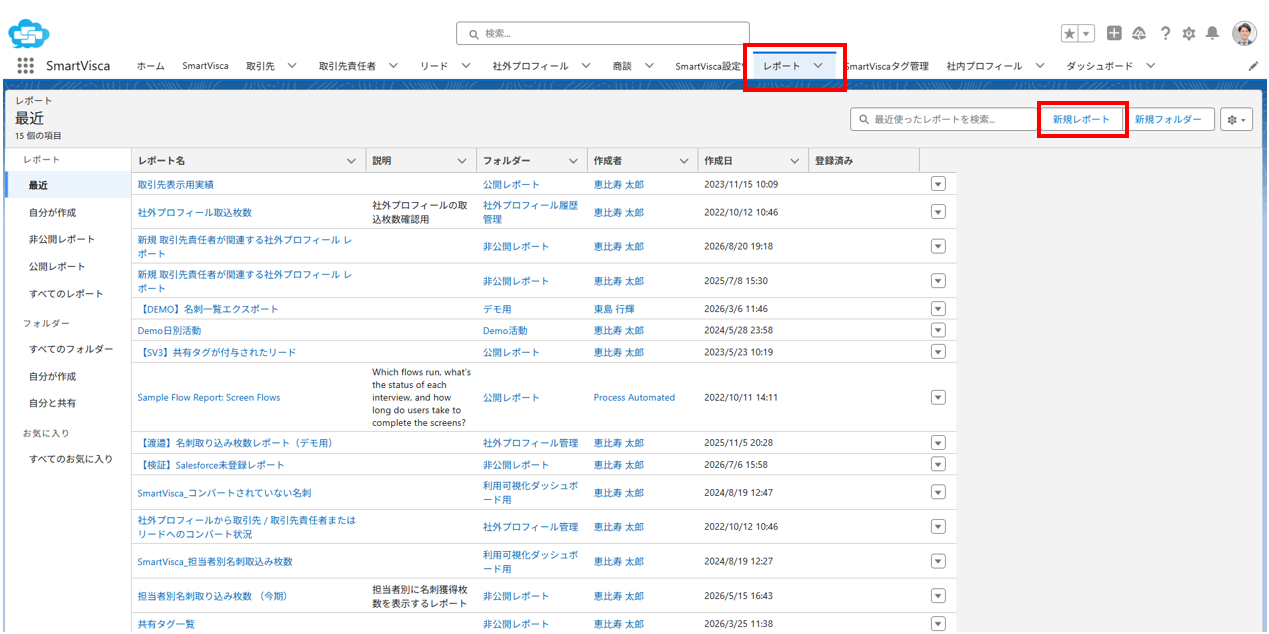The height and width of the screenshot is (634, 1269).
Task: Open the favorites list dropdown arrow
Action: click(x=1086, y=34)
